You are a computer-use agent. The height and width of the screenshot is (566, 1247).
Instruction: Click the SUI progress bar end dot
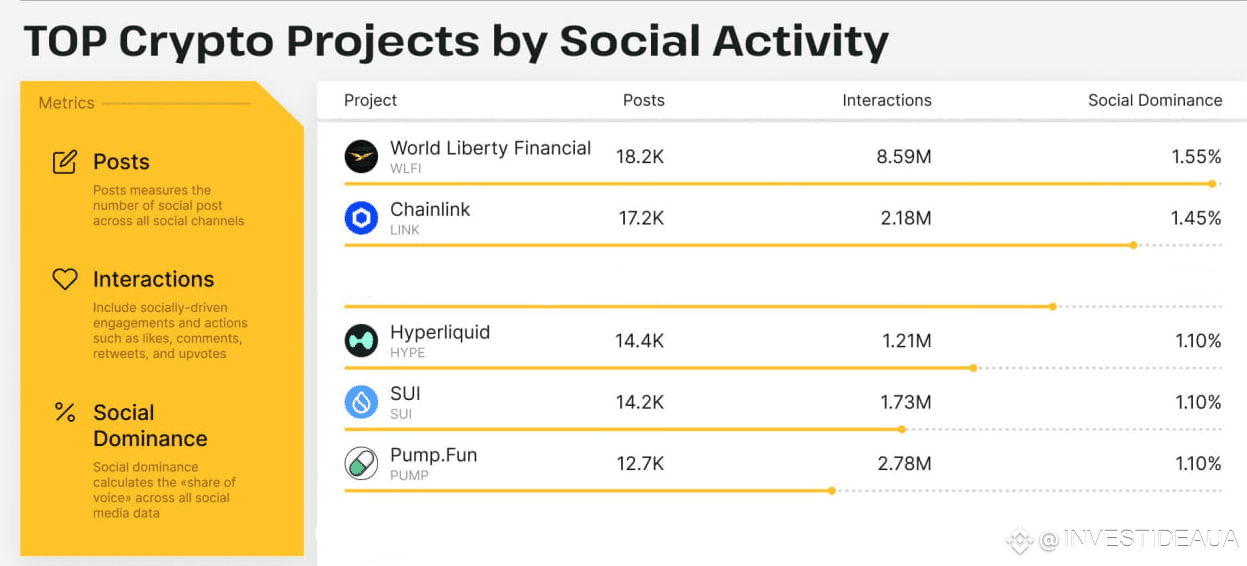(x=902, y=429)
